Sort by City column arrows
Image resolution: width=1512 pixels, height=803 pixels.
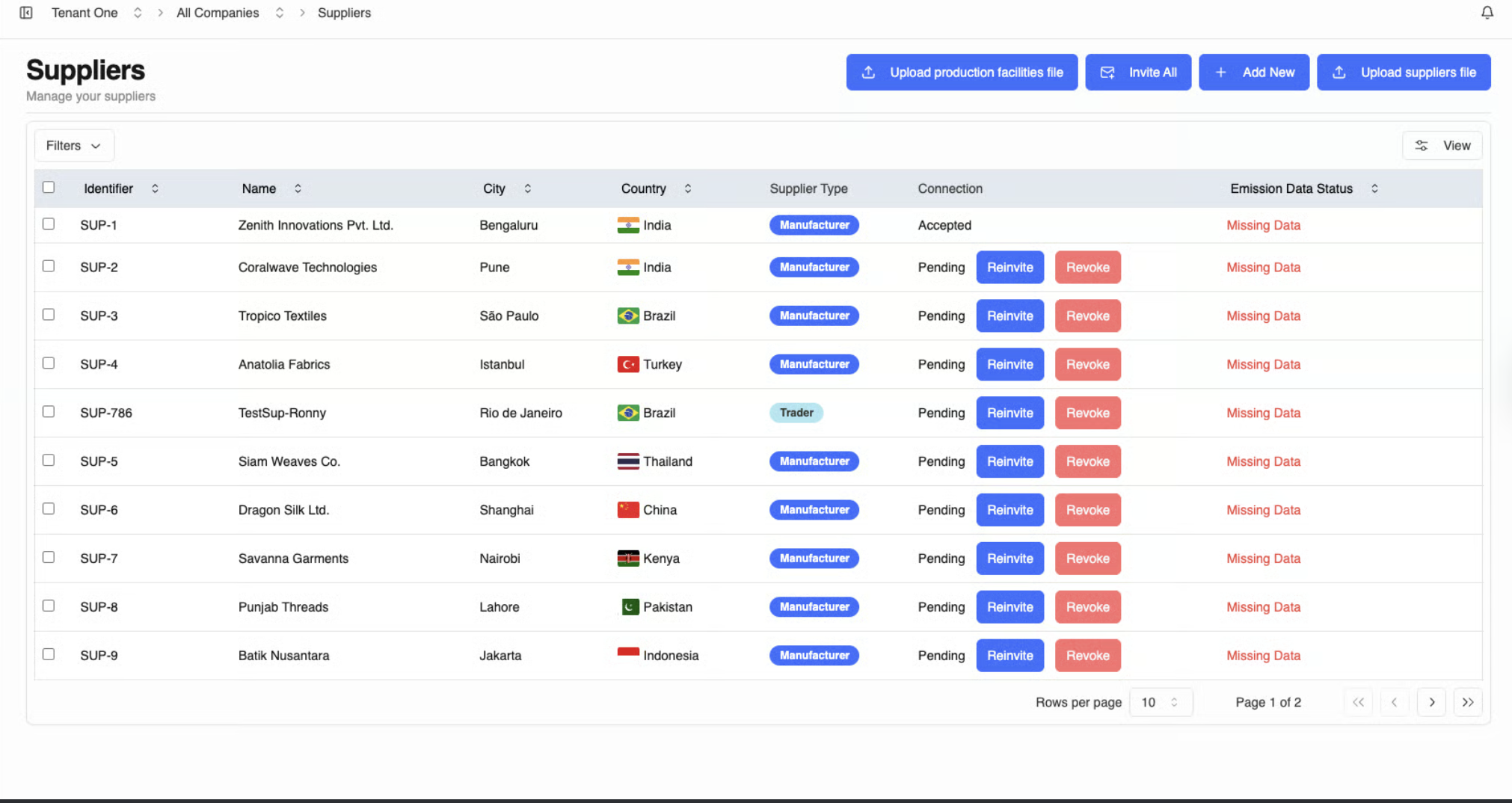527,188
